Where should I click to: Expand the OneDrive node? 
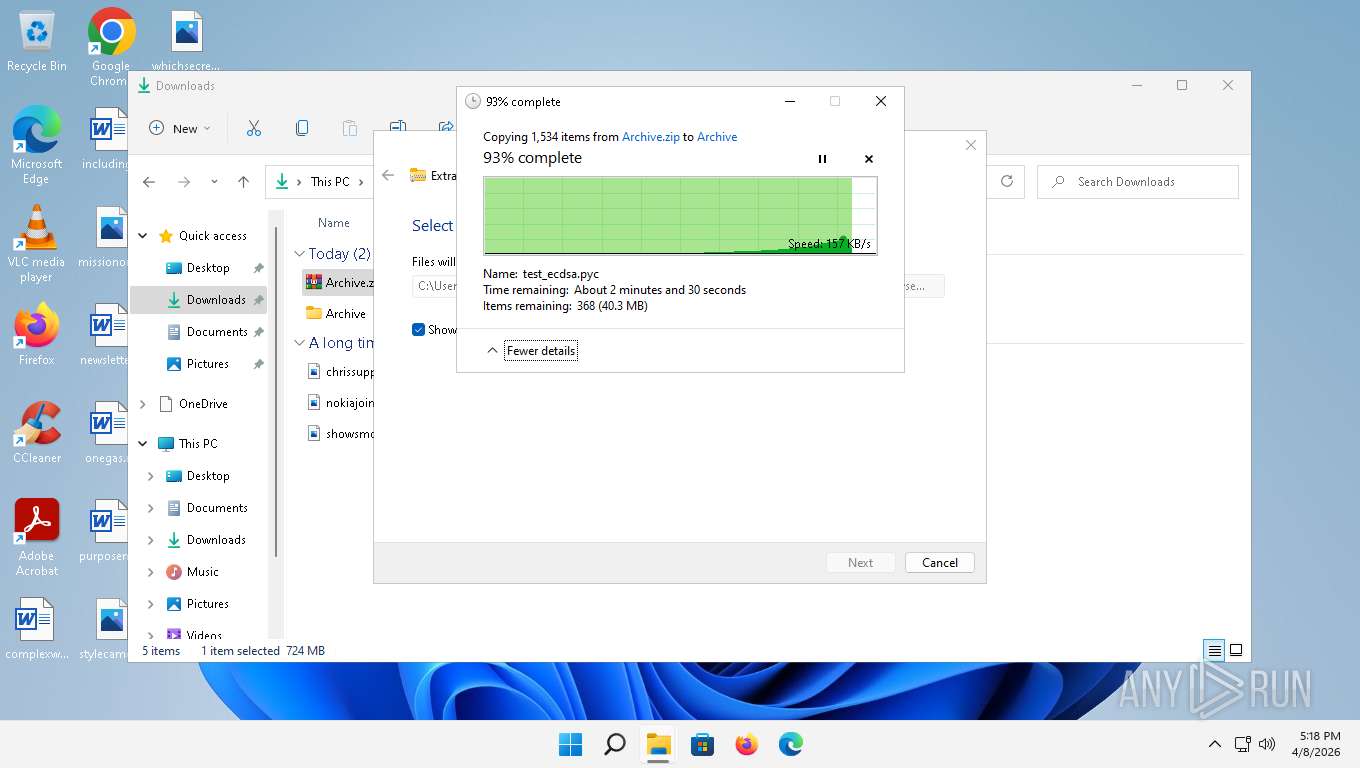(x=143, y=404)
